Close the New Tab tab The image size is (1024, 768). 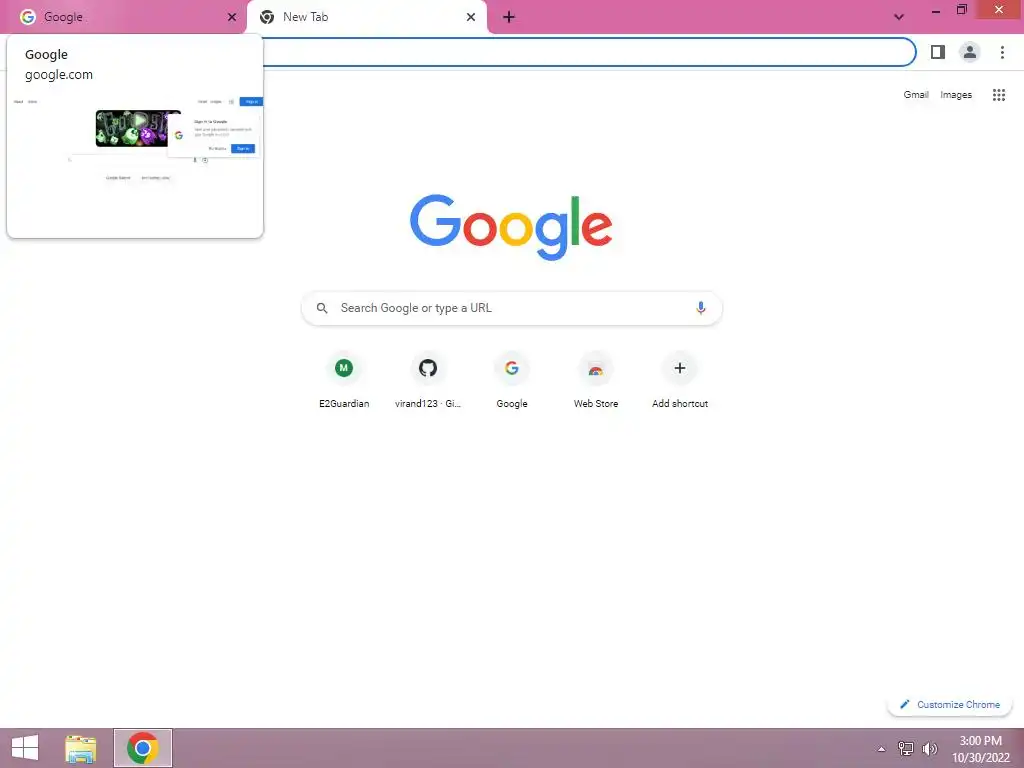coord(471,17)
